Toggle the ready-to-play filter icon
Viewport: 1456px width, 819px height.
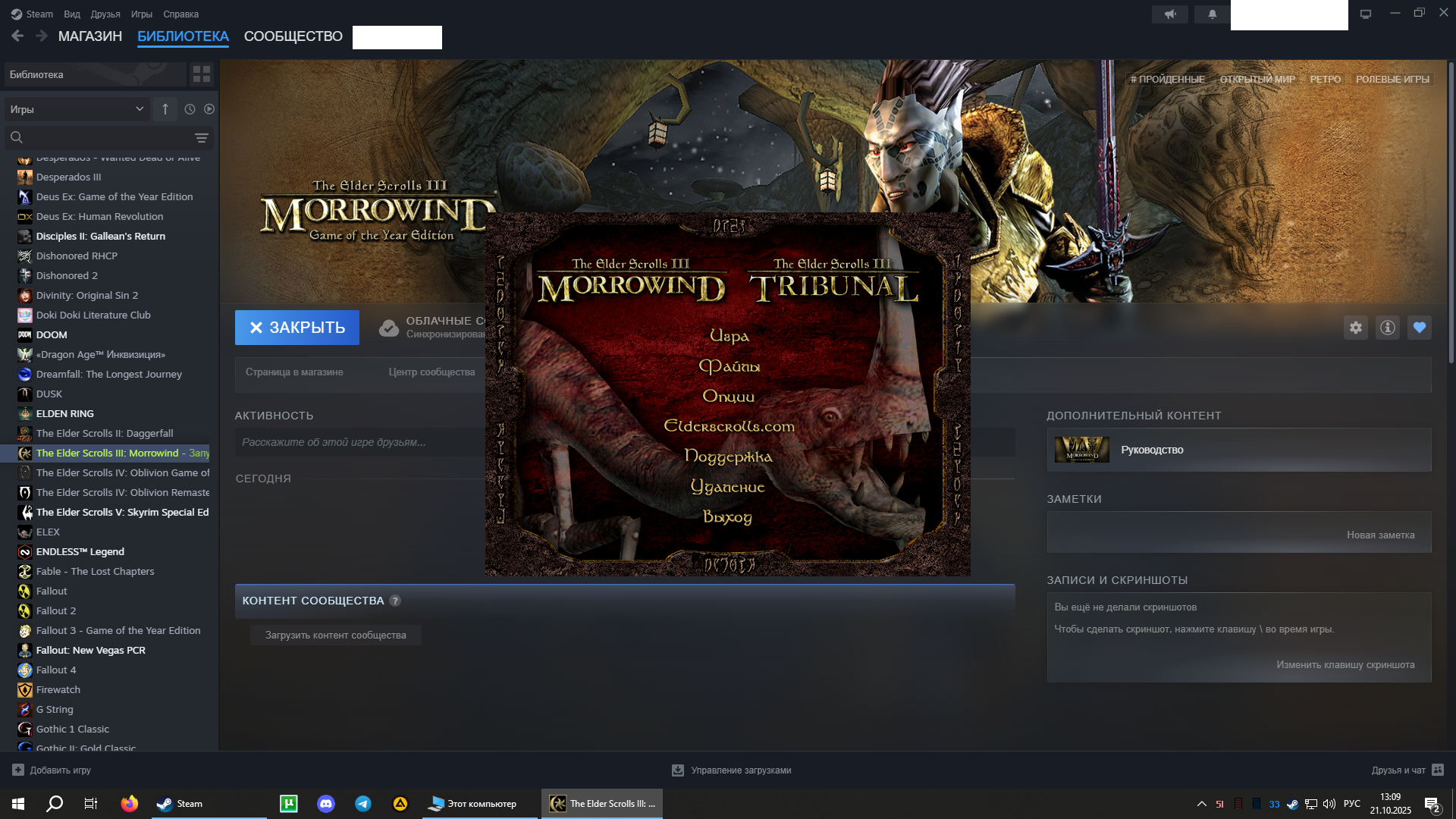click(x=209, y=109)
